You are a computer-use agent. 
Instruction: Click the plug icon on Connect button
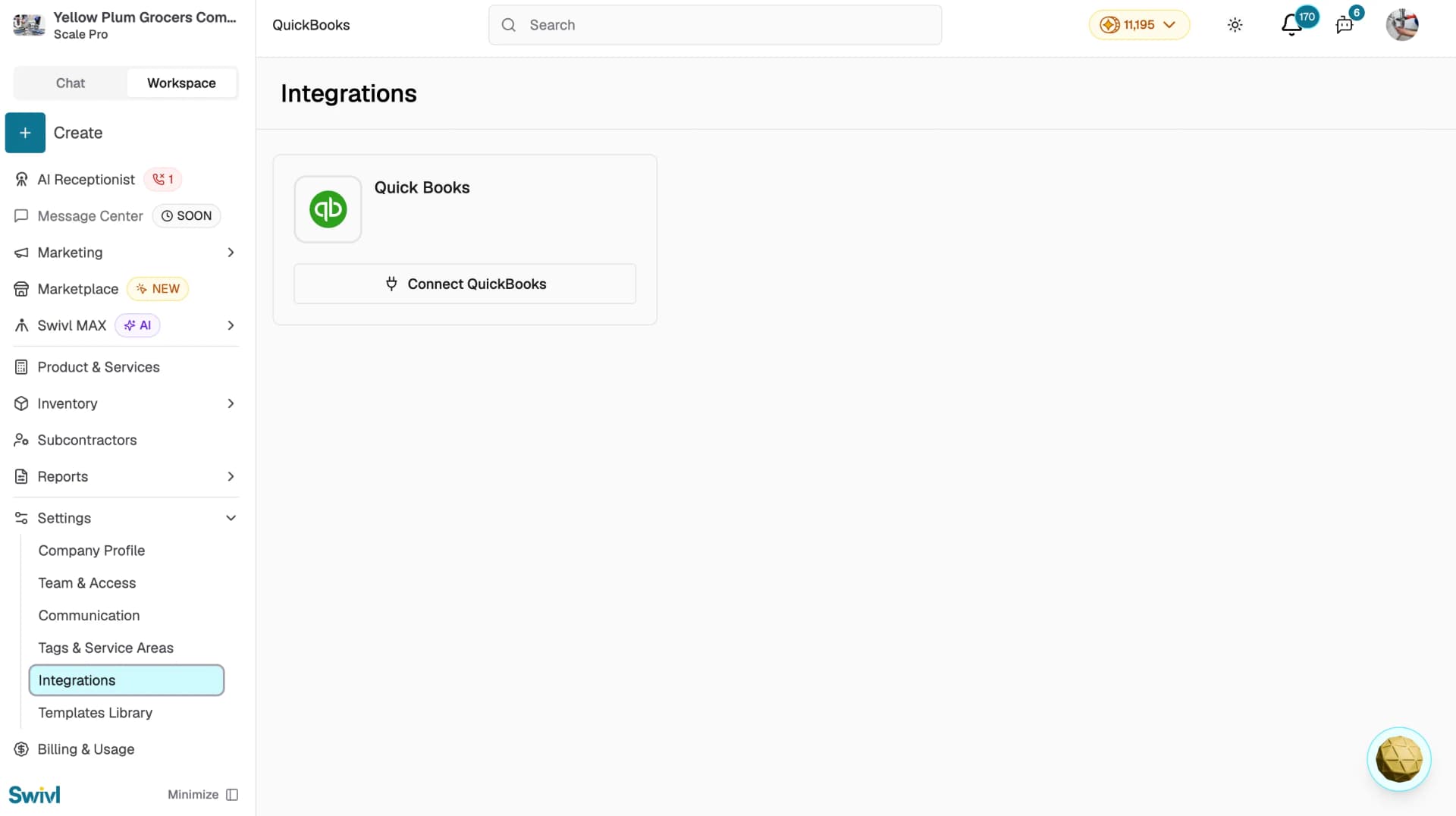click(x=391, y=284)
